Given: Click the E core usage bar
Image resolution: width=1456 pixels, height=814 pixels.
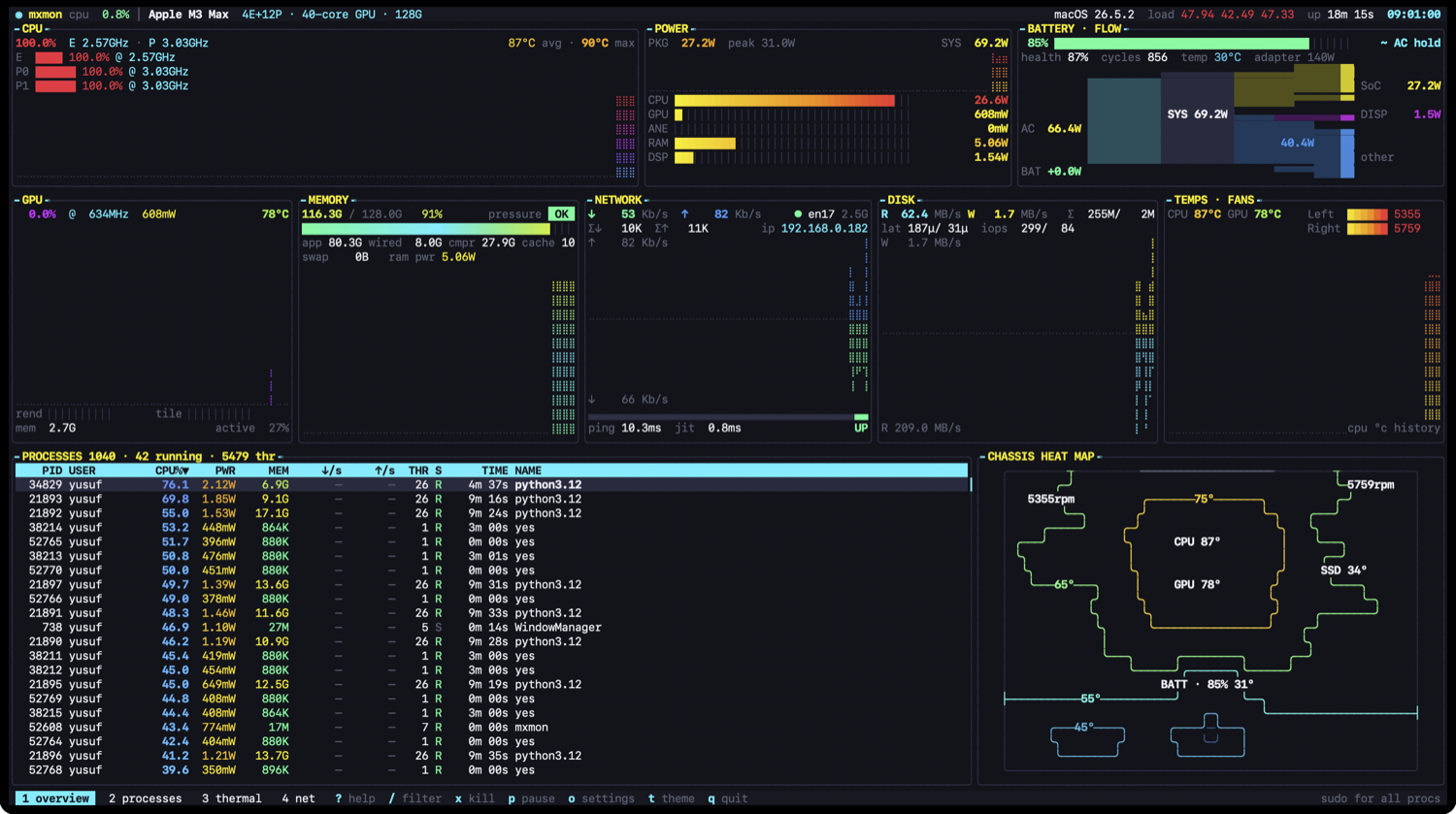Looking at the screenshot, I should click(49, 57).
